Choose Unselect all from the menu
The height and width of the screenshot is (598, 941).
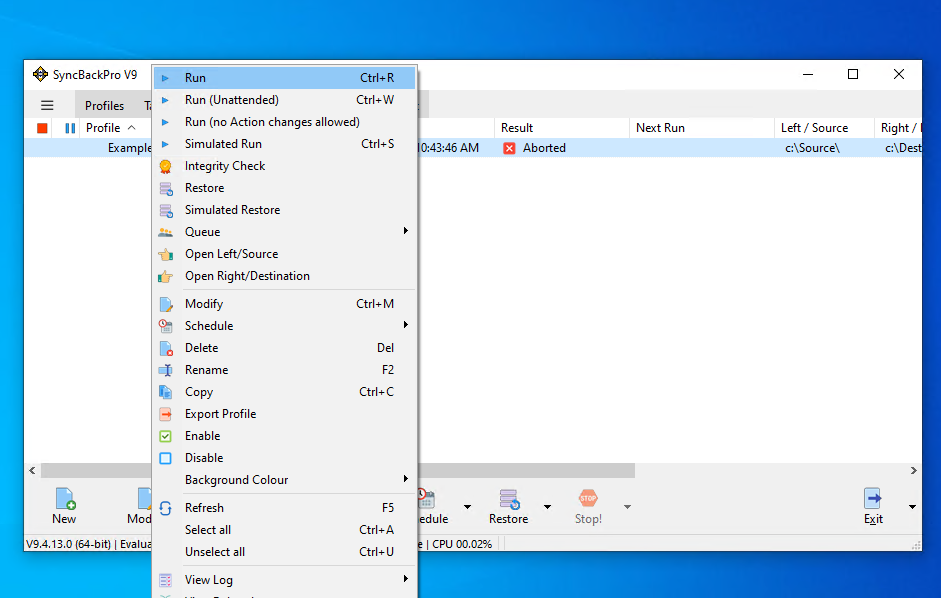coord(284,552)
